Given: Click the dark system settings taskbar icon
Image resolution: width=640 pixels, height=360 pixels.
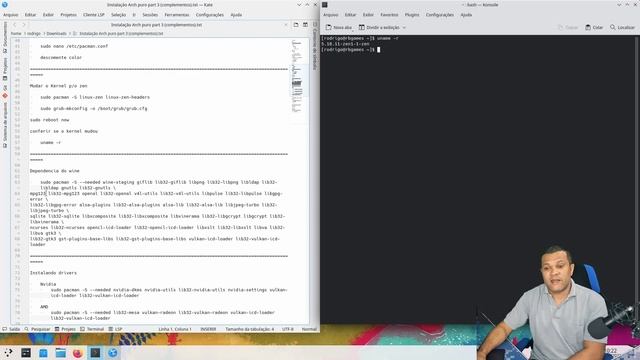Looking at the screenshot, I should [26, 352].
